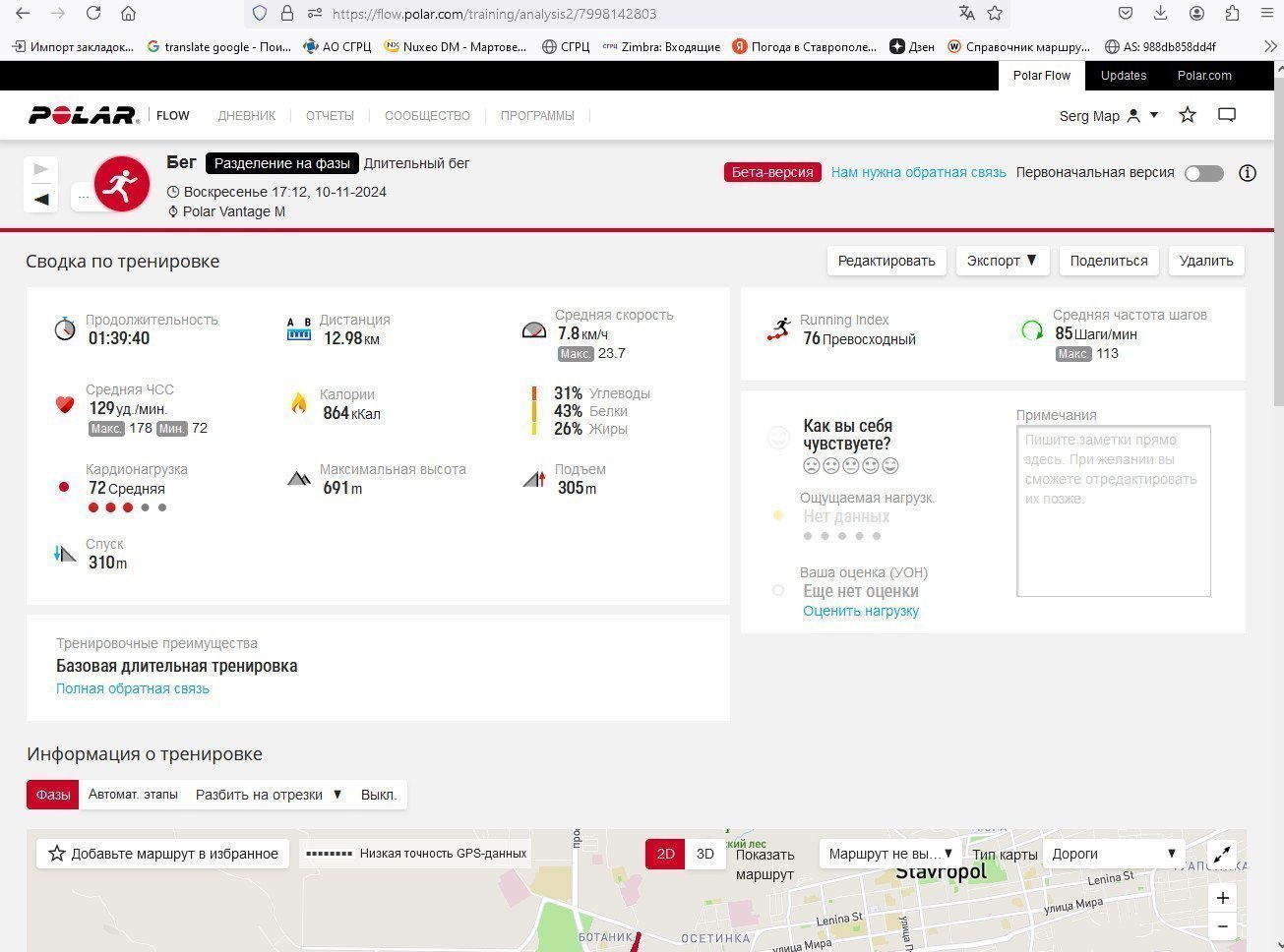Zoom in on the map with plus
The image size is (1284, 952).
(x=1222, y=897)
